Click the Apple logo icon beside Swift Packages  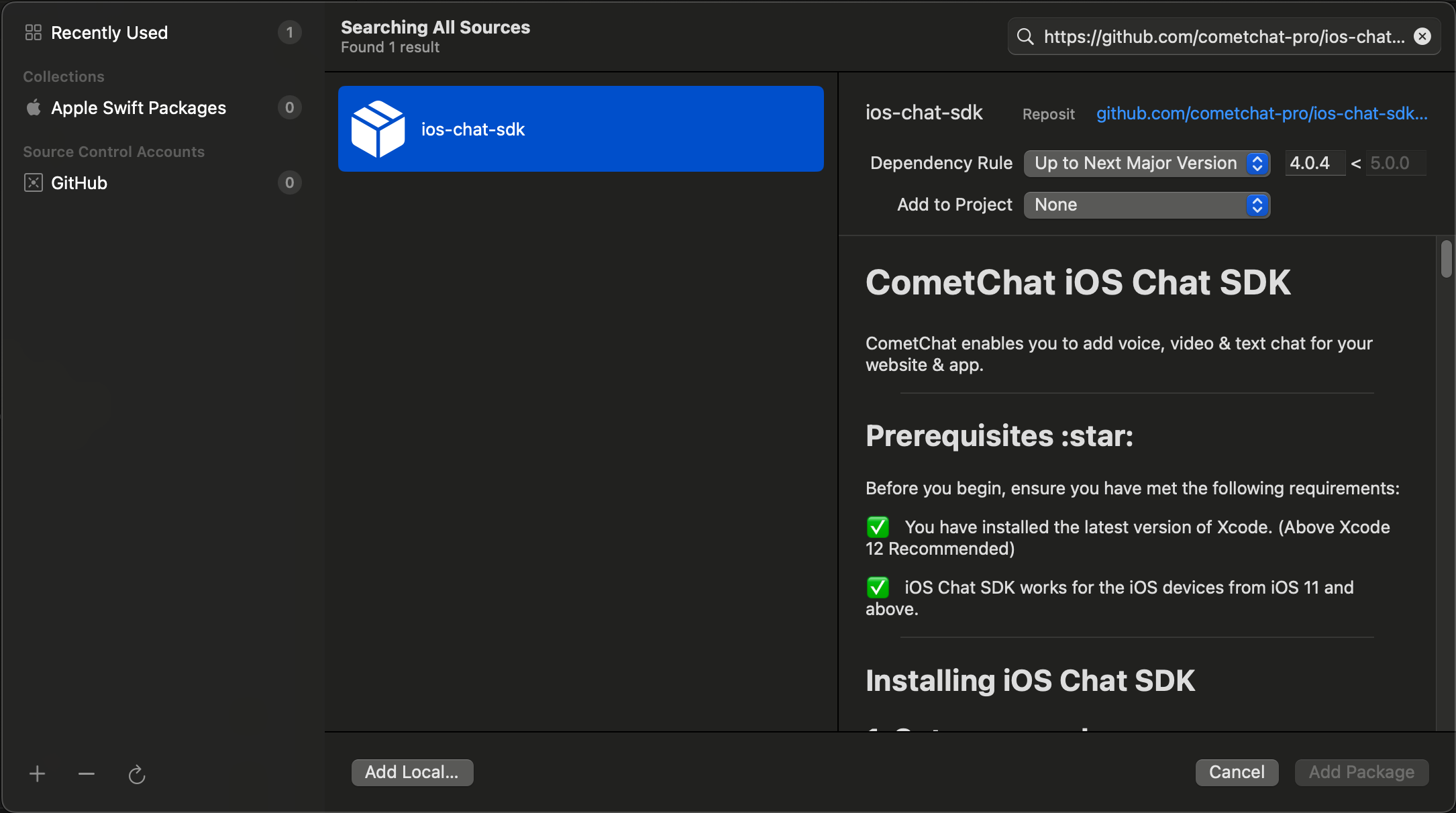pos(34,107)
